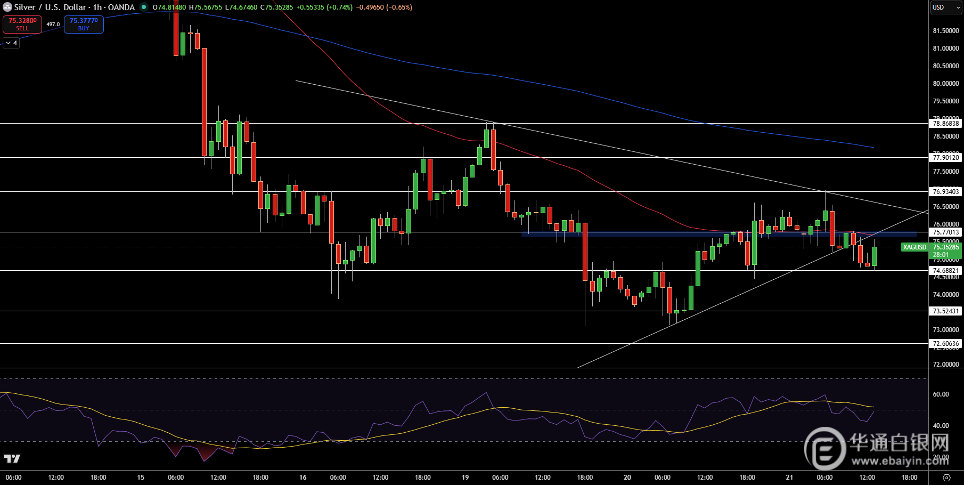Collapse the indicator legend chevron showing 4

click(10, 43)
